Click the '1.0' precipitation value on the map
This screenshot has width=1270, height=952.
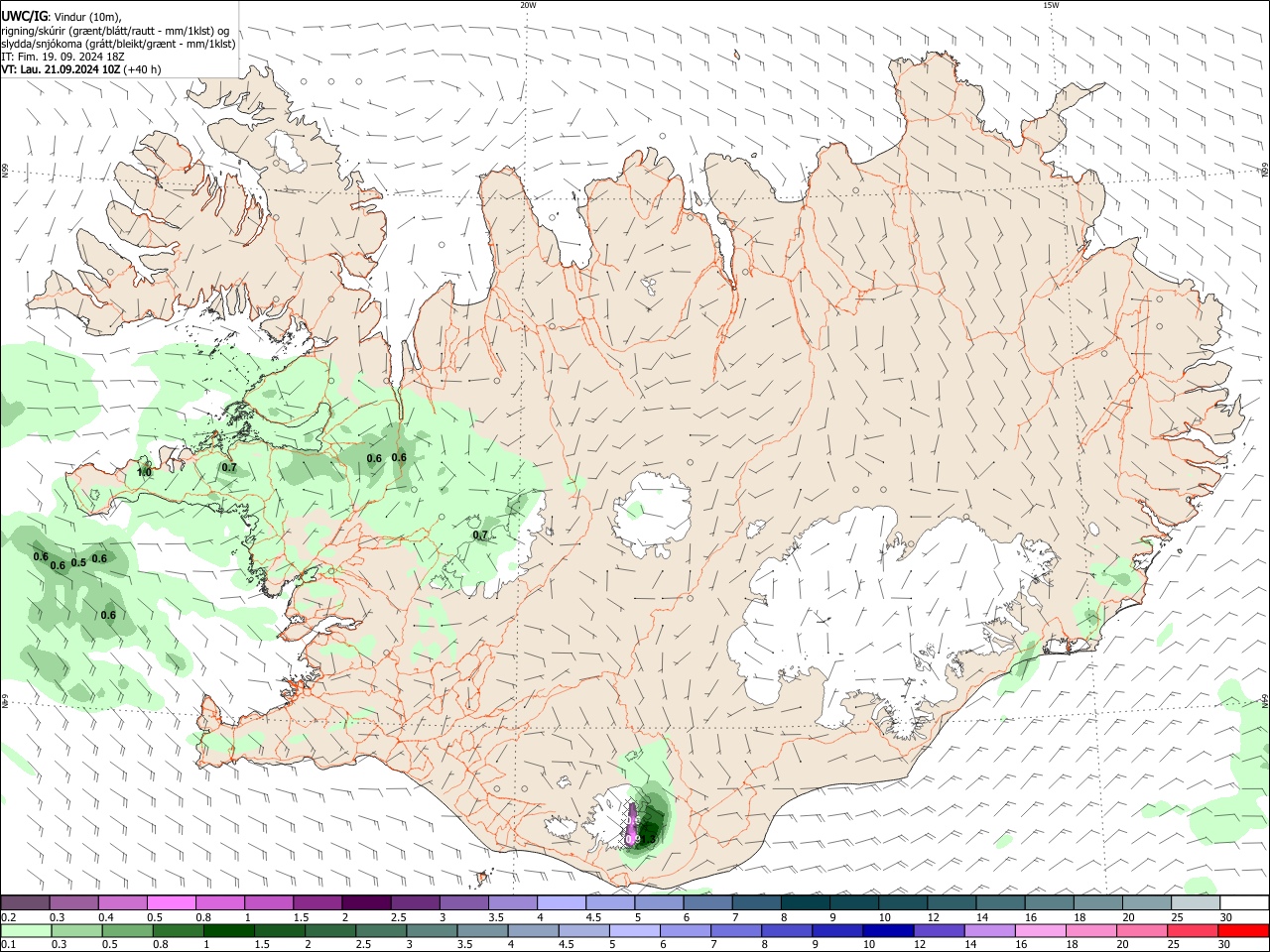point(144,473)
